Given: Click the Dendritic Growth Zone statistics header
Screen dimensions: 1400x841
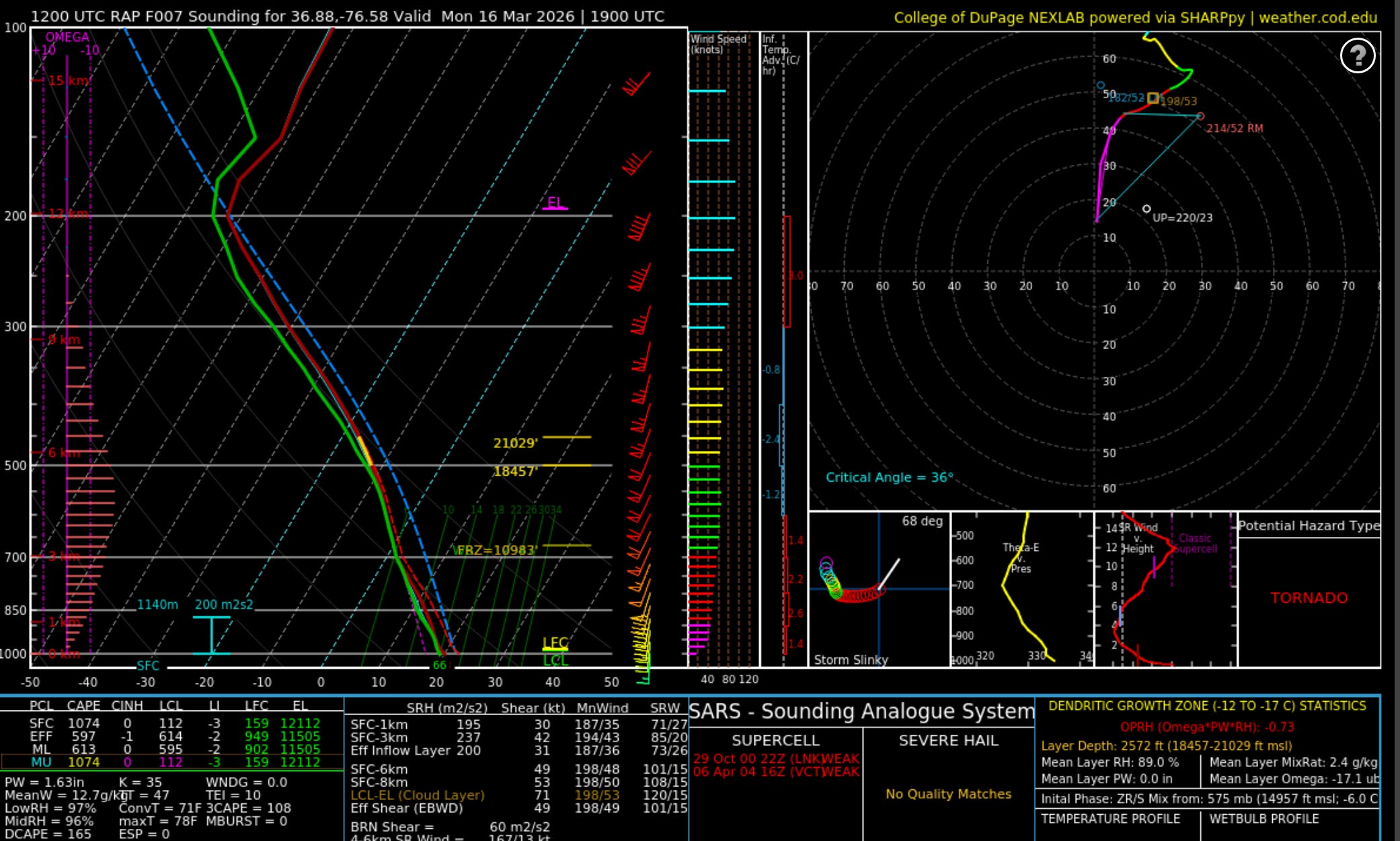Looking at the screenshot, I should coord(1207,706).
